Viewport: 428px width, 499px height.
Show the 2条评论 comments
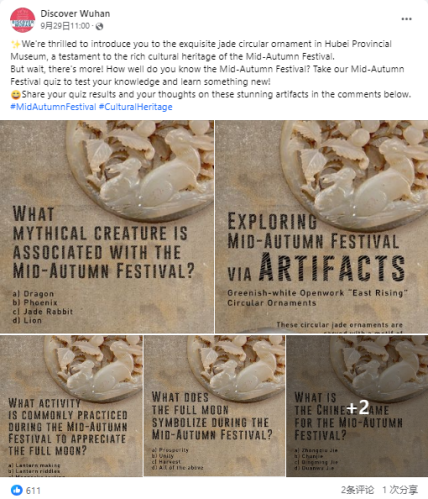point(357,490)
